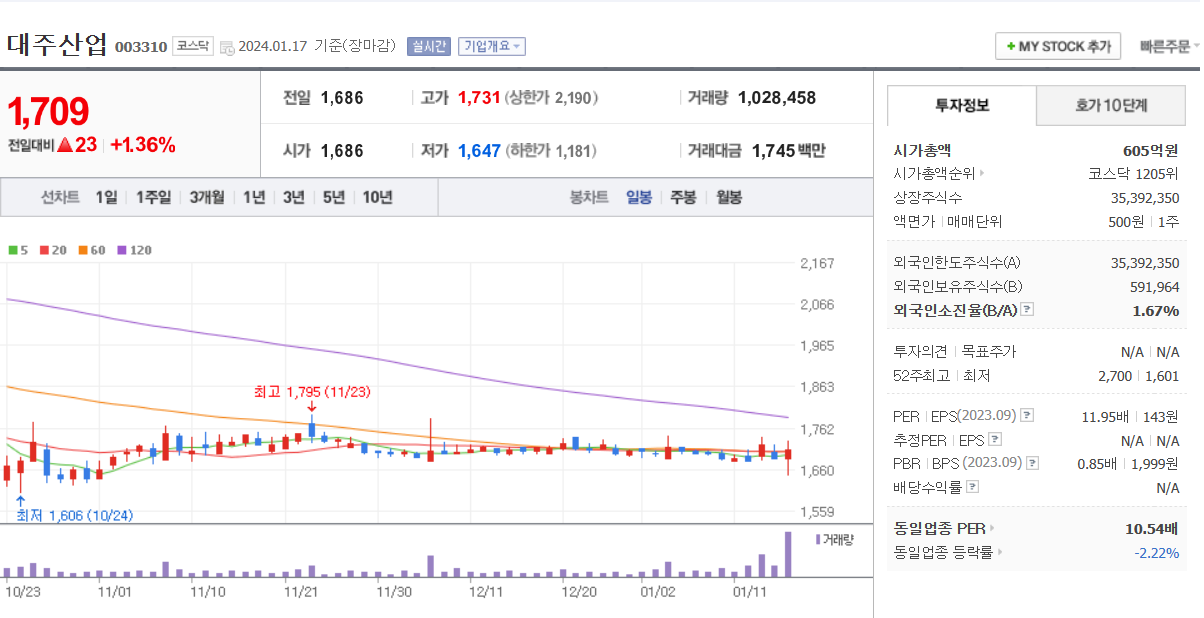Viewport: 1204px width, 618px height.
Task: Select 3년 line chart period
Action: tap(293, 197)
